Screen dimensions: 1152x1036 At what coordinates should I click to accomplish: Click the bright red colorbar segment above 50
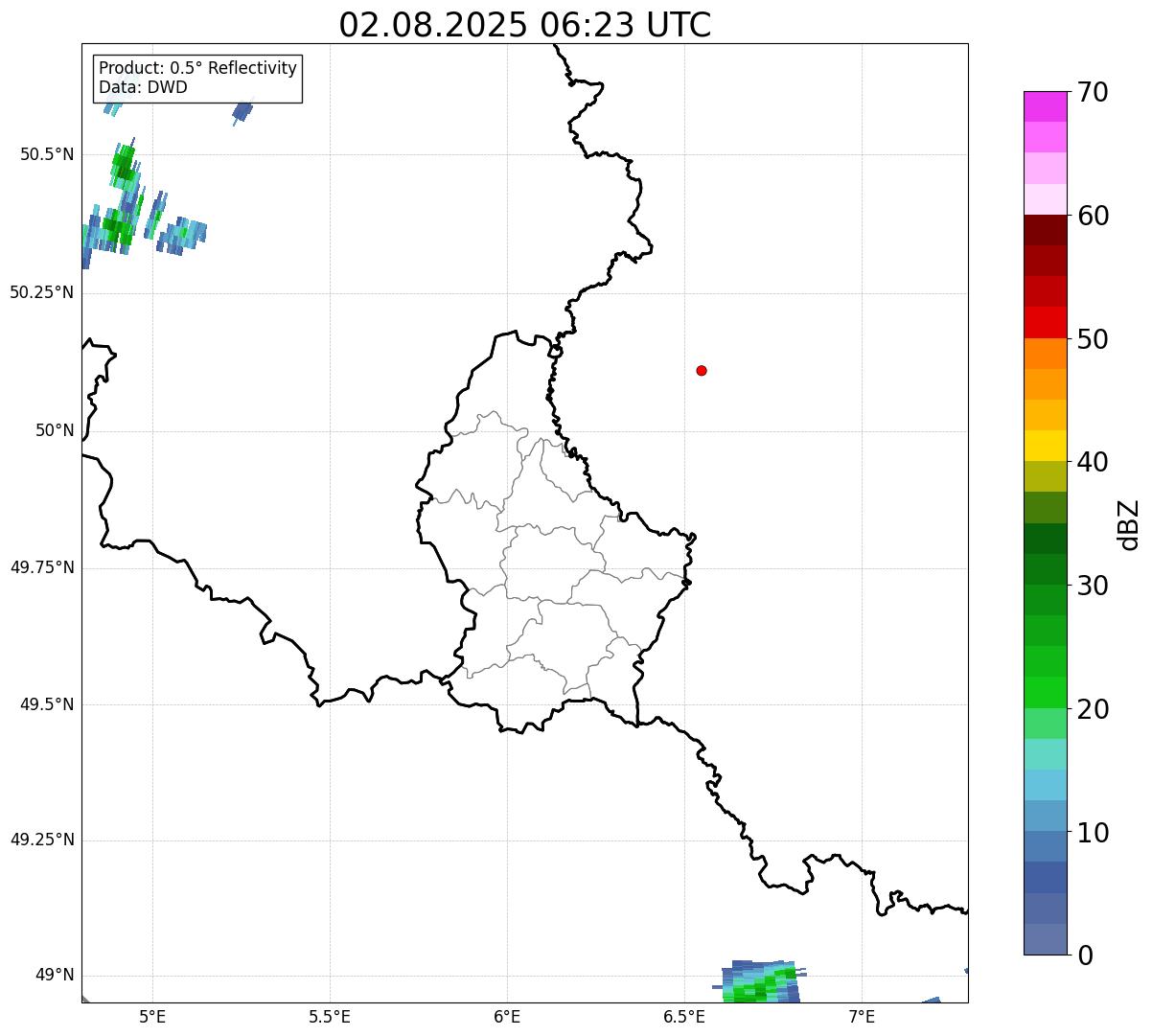[1045, 322]
